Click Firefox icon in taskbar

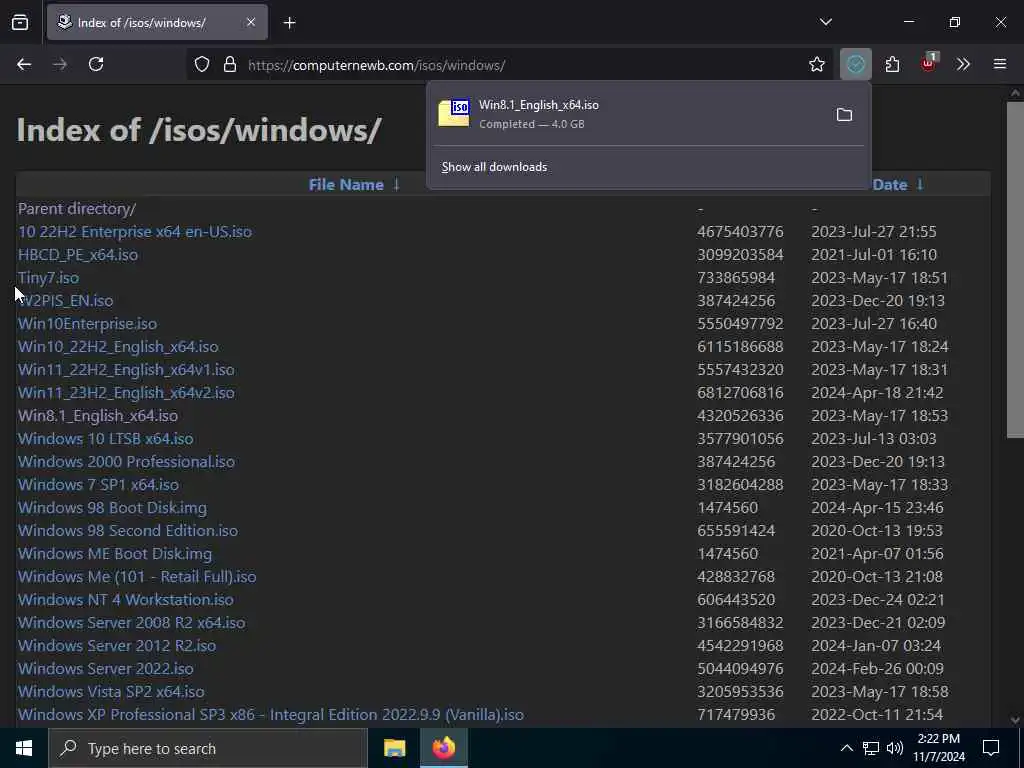pyautogui.click(x=444, y=748)
